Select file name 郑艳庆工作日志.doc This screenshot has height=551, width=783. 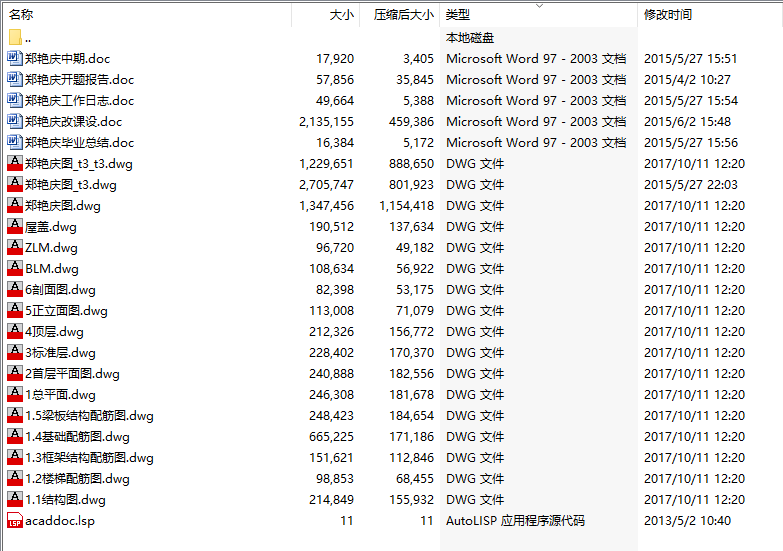[x=79, y=101]
